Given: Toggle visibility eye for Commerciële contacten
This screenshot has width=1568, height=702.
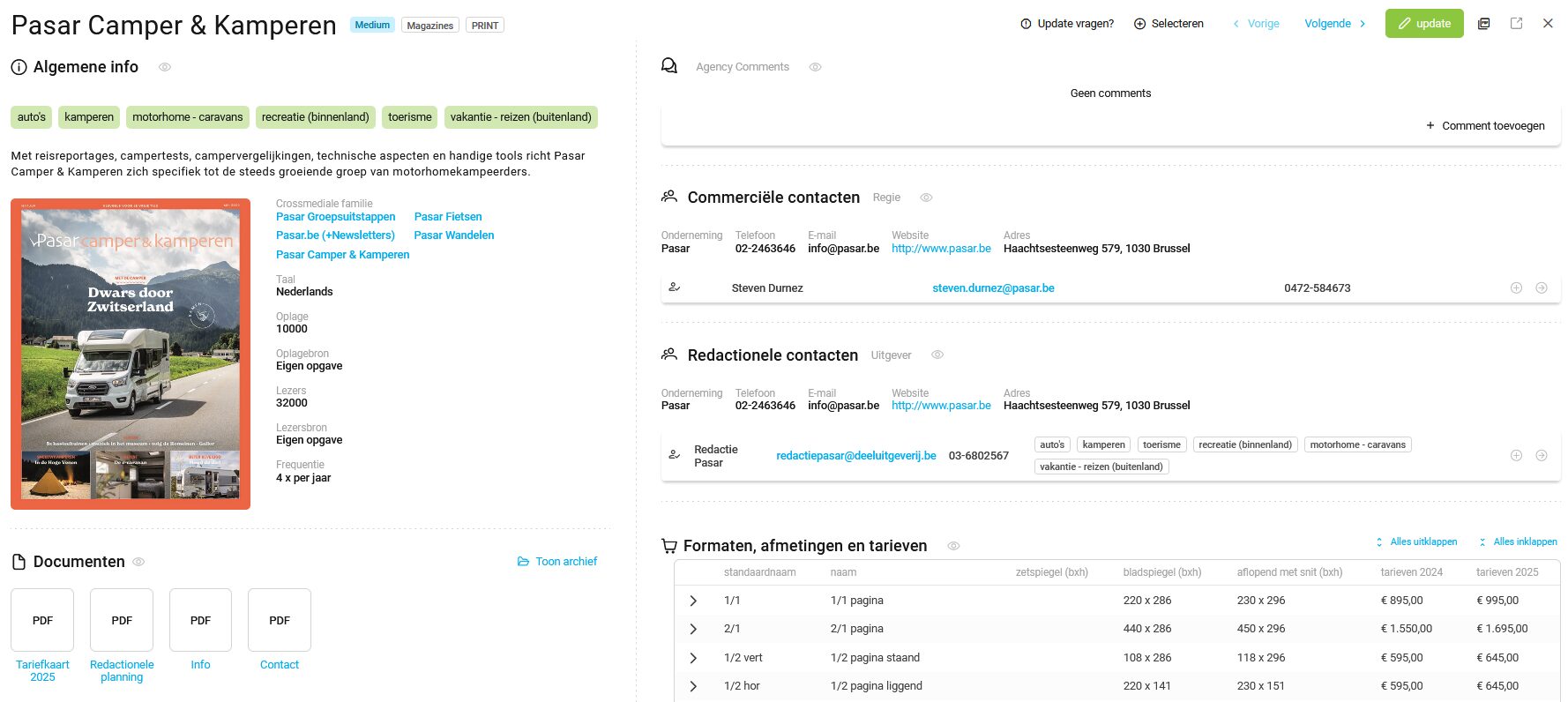Looking at the screenshot, I should (926, 198).
